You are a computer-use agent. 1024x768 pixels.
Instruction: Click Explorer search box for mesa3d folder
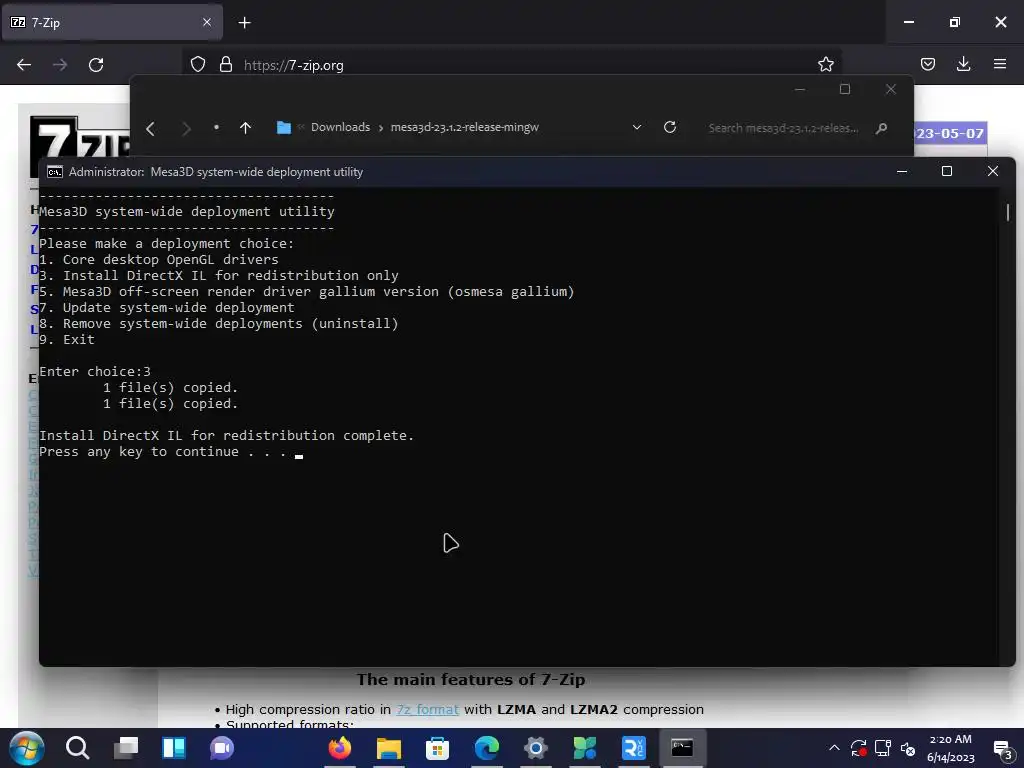(784, 128)
